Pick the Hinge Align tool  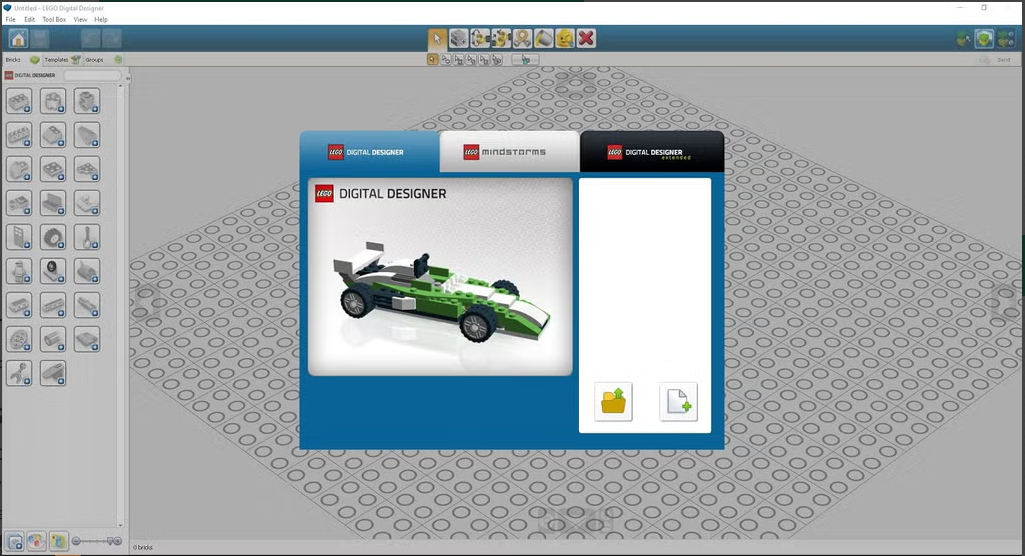(x=501, y=39)
